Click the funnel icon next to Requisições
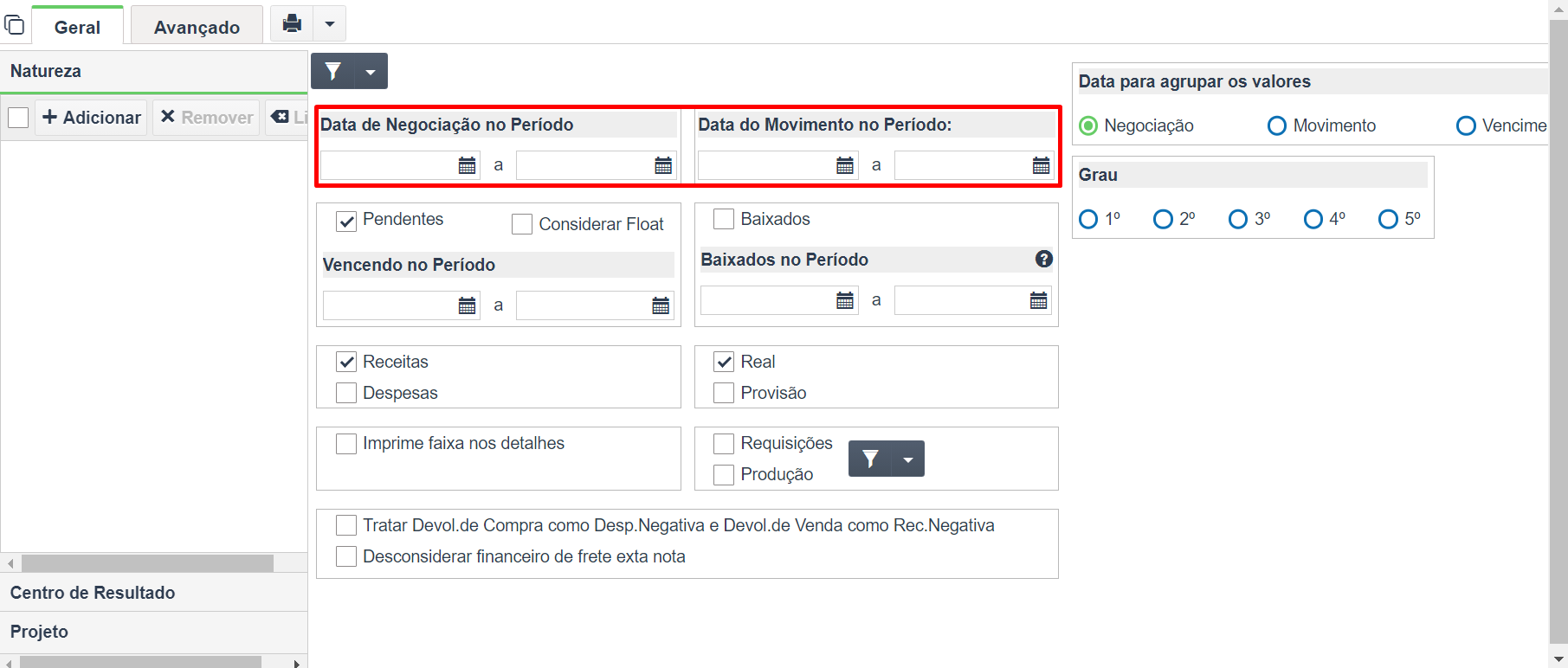The width and height of the screenshot is (1568, 668). [870, 459]
